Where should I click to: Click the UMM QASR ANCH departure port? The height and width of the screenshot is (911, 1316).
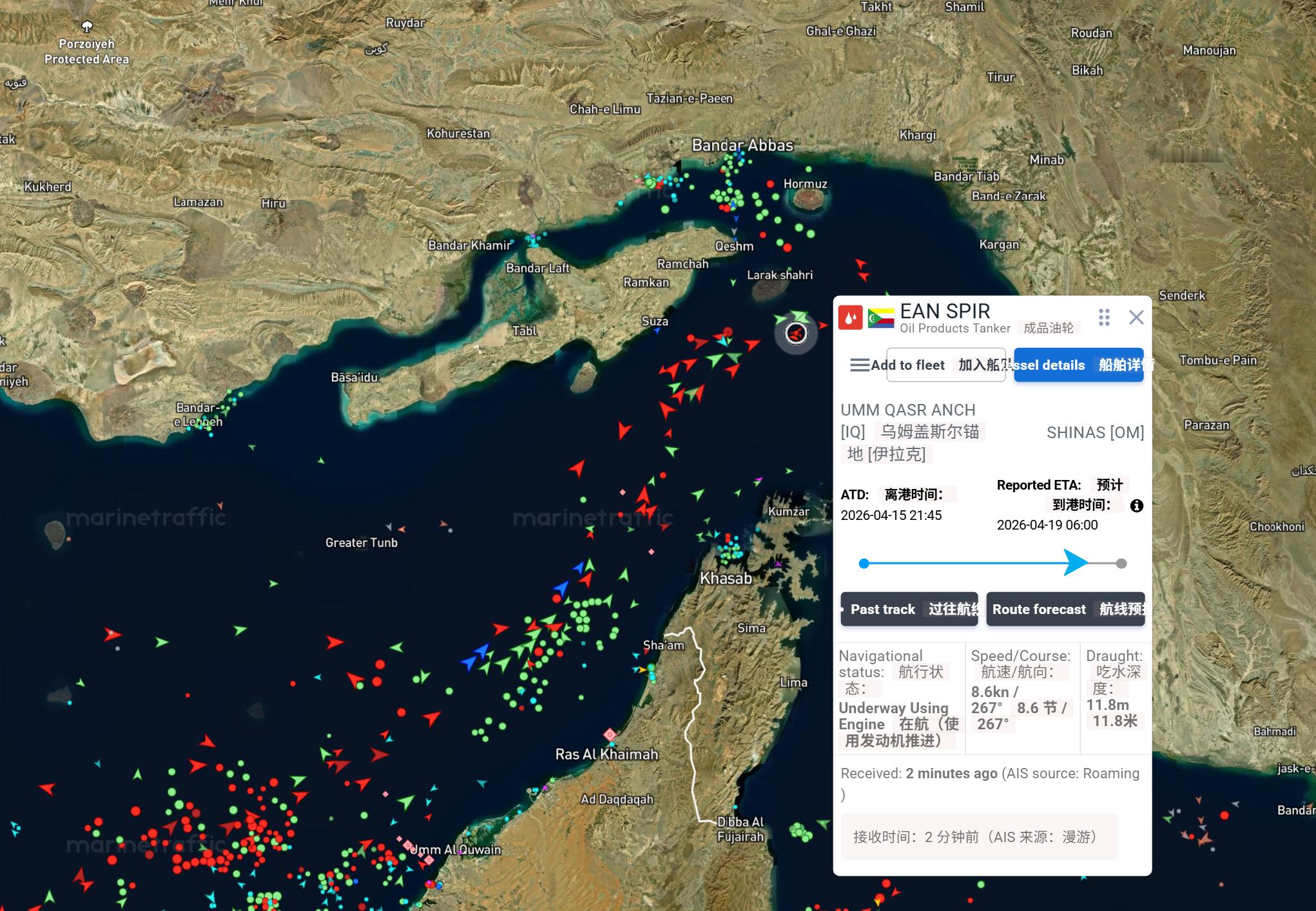[x=907, y=410]
